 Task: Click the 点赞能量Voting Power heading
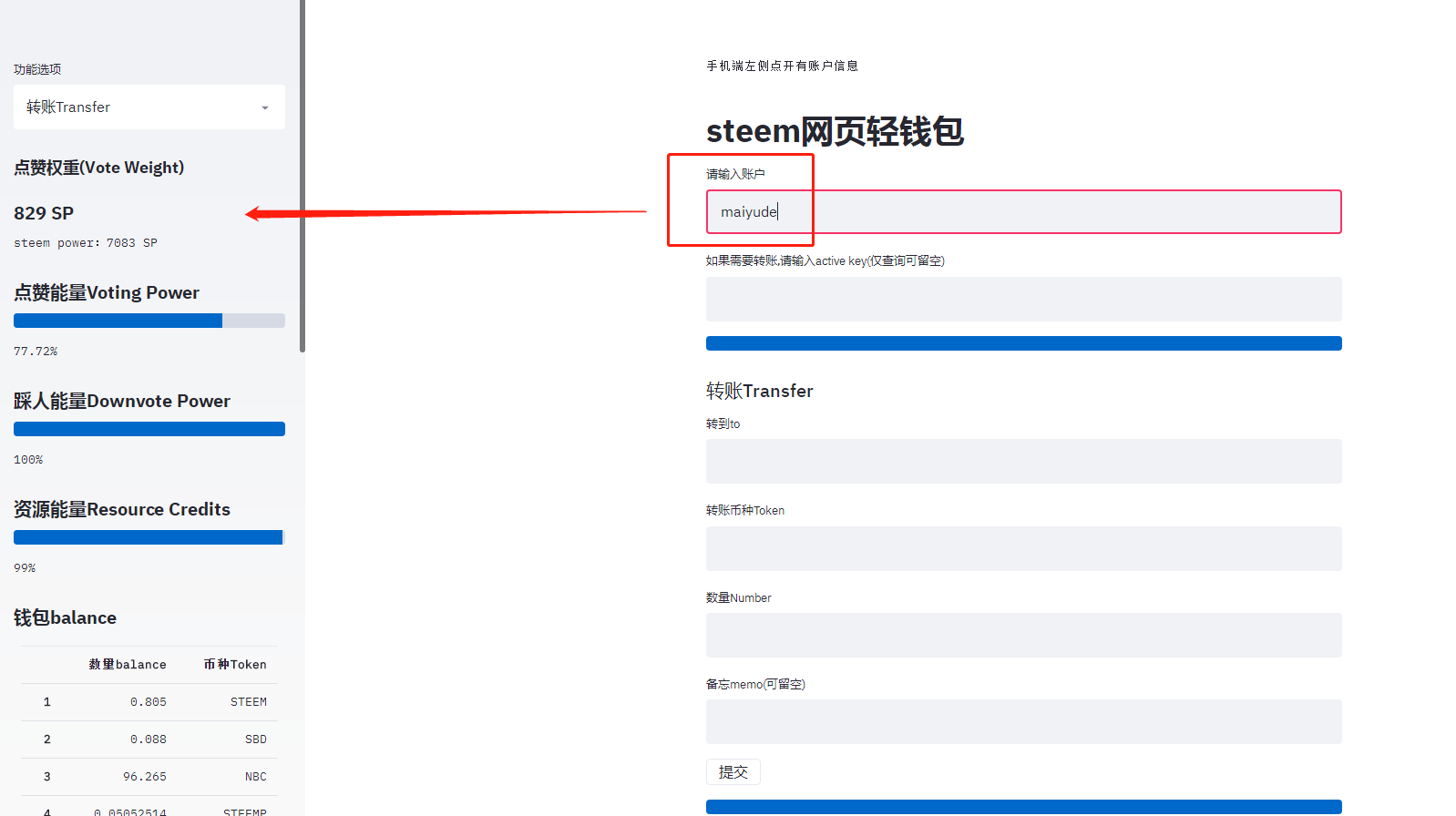click(107, 292)
